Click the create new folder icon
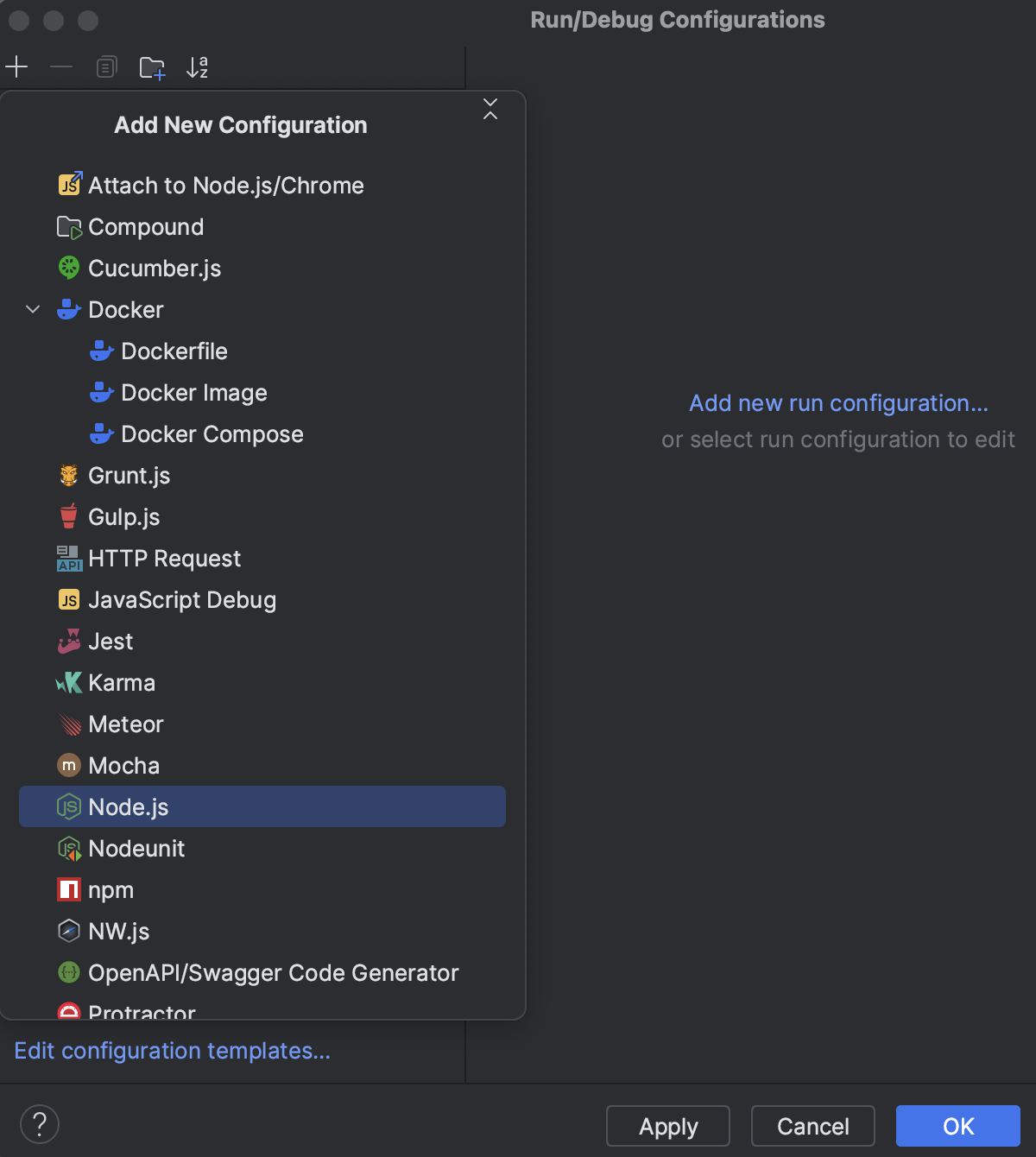 coord(152,66)
